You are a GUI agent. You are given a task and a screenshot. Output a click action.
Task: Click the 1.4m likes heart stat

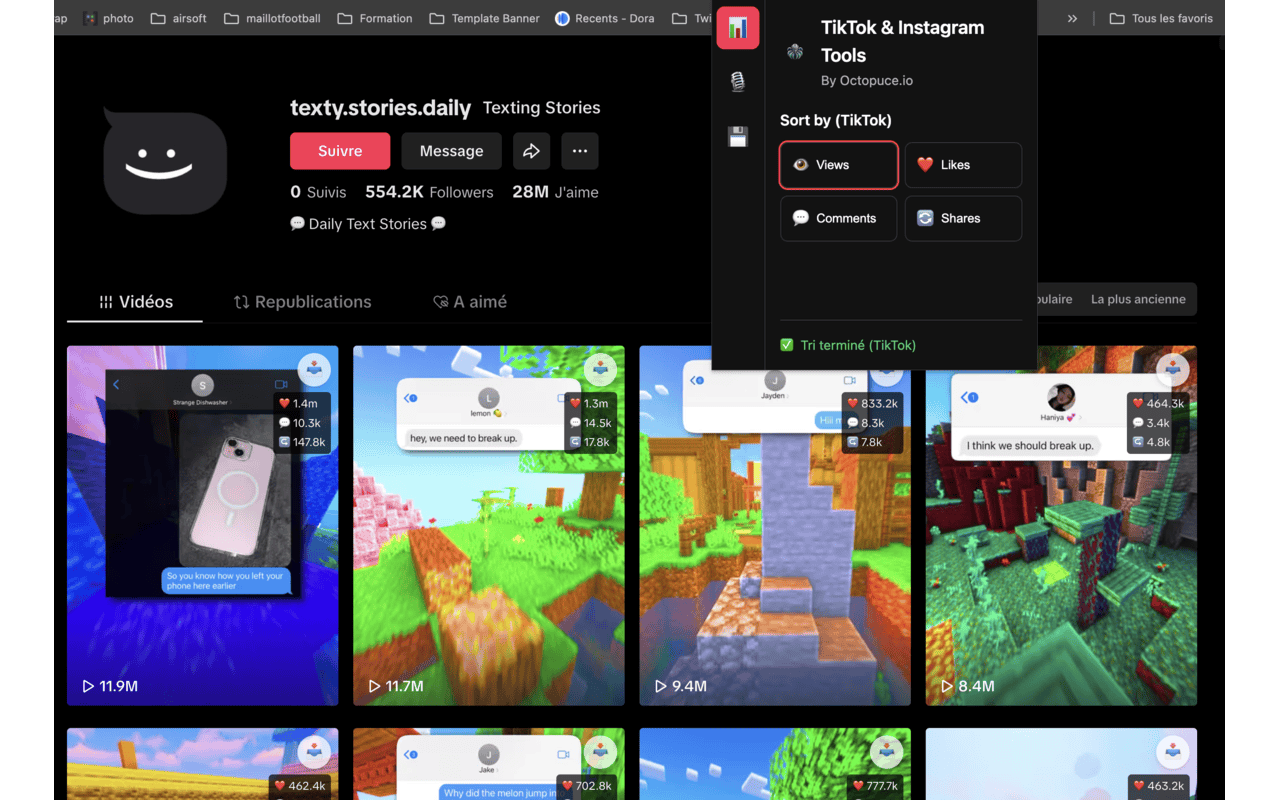pos(298,404)
